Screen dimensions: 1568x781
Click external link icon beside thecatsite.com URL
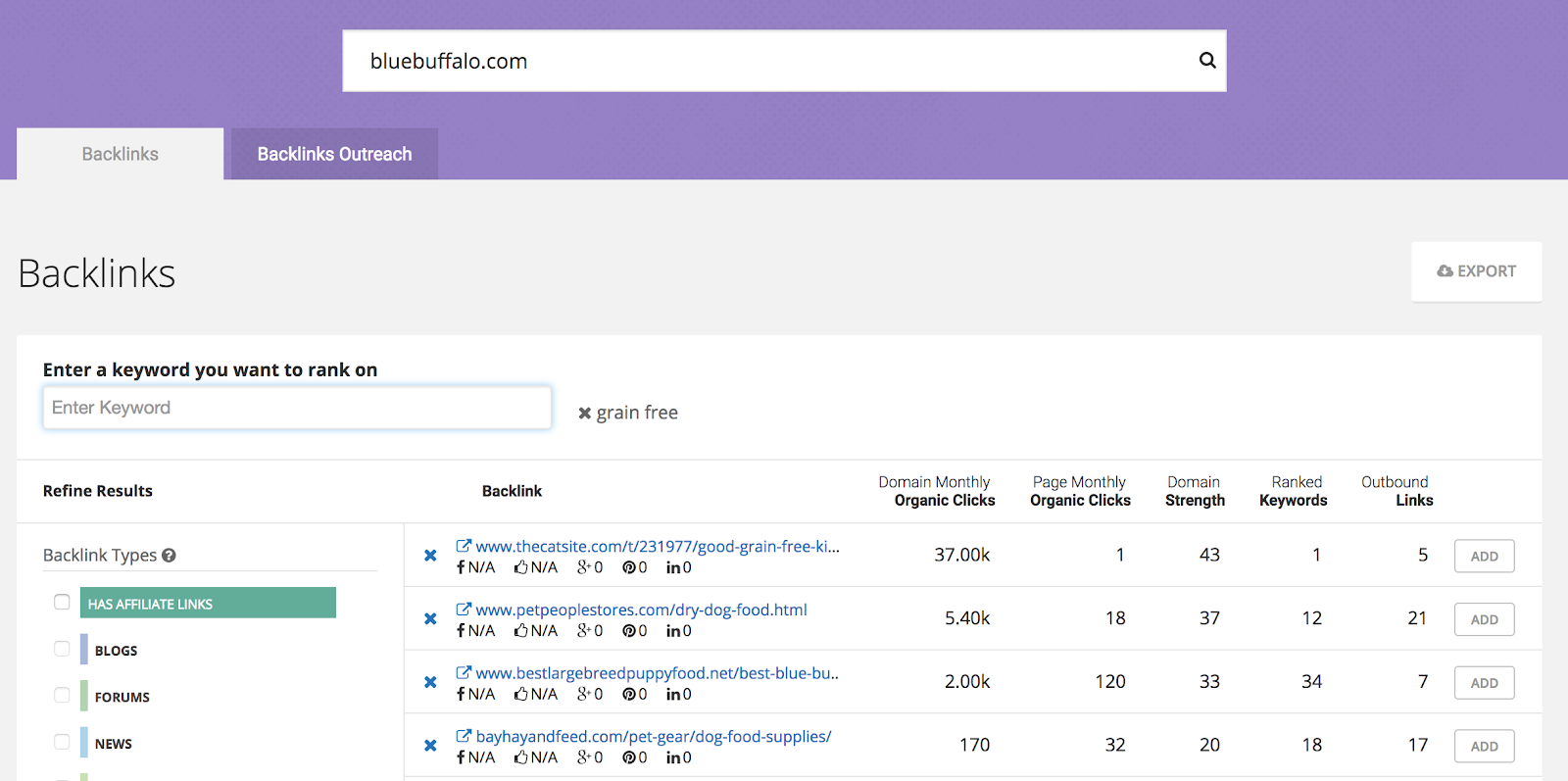(464, 546)
